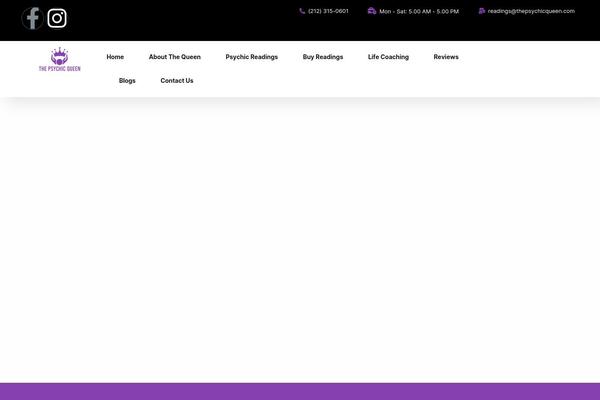Image resolution: width=600 pixels, height=400 pixels.
Task: Go to Contact Us page
Action: pyautogui.click(x=177, y=80)
